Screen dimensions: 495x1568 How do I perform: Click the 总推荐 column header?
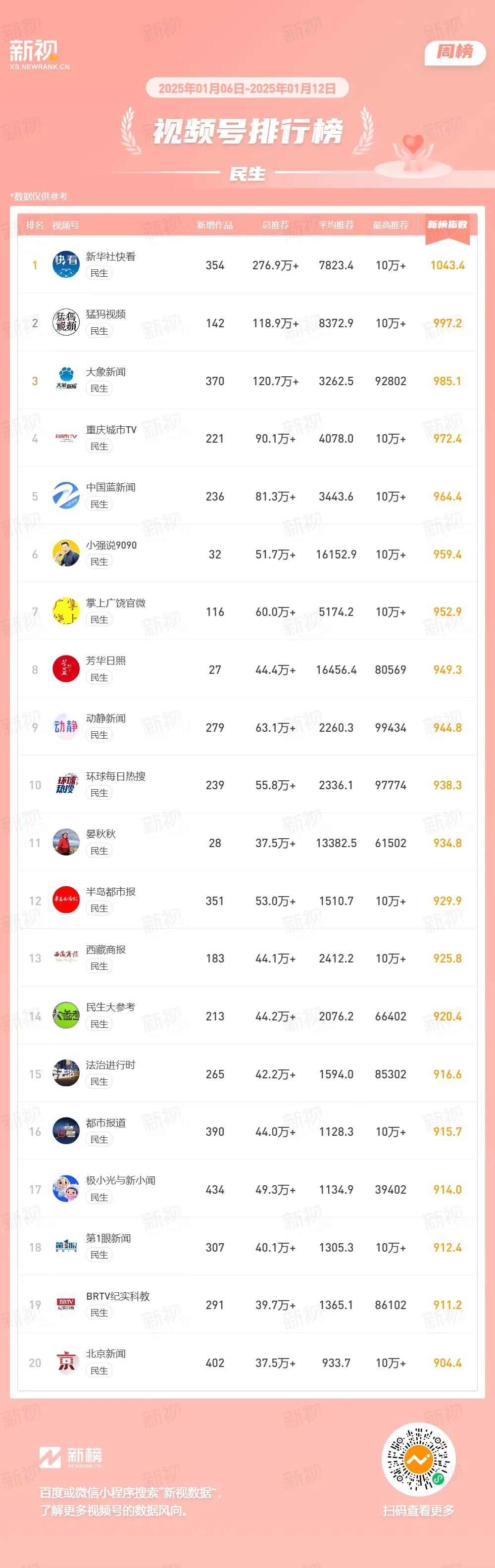pyautogui.click(x=275, y=225)
